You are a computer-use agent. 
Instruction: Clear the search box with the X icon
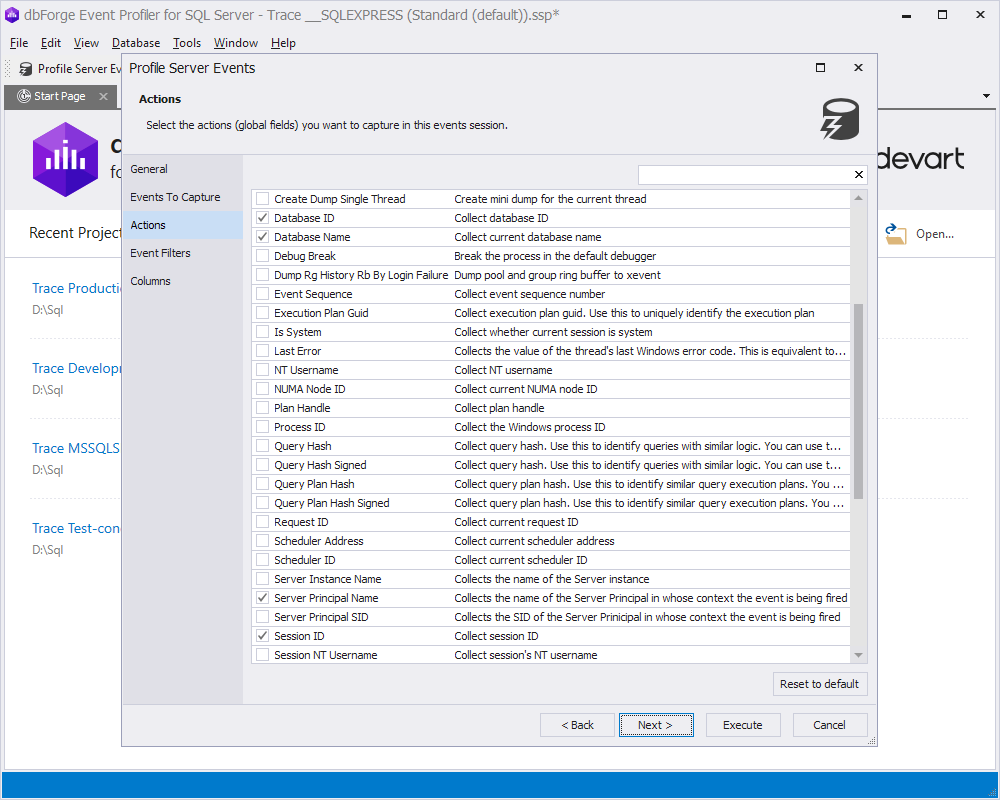(858, 174)
